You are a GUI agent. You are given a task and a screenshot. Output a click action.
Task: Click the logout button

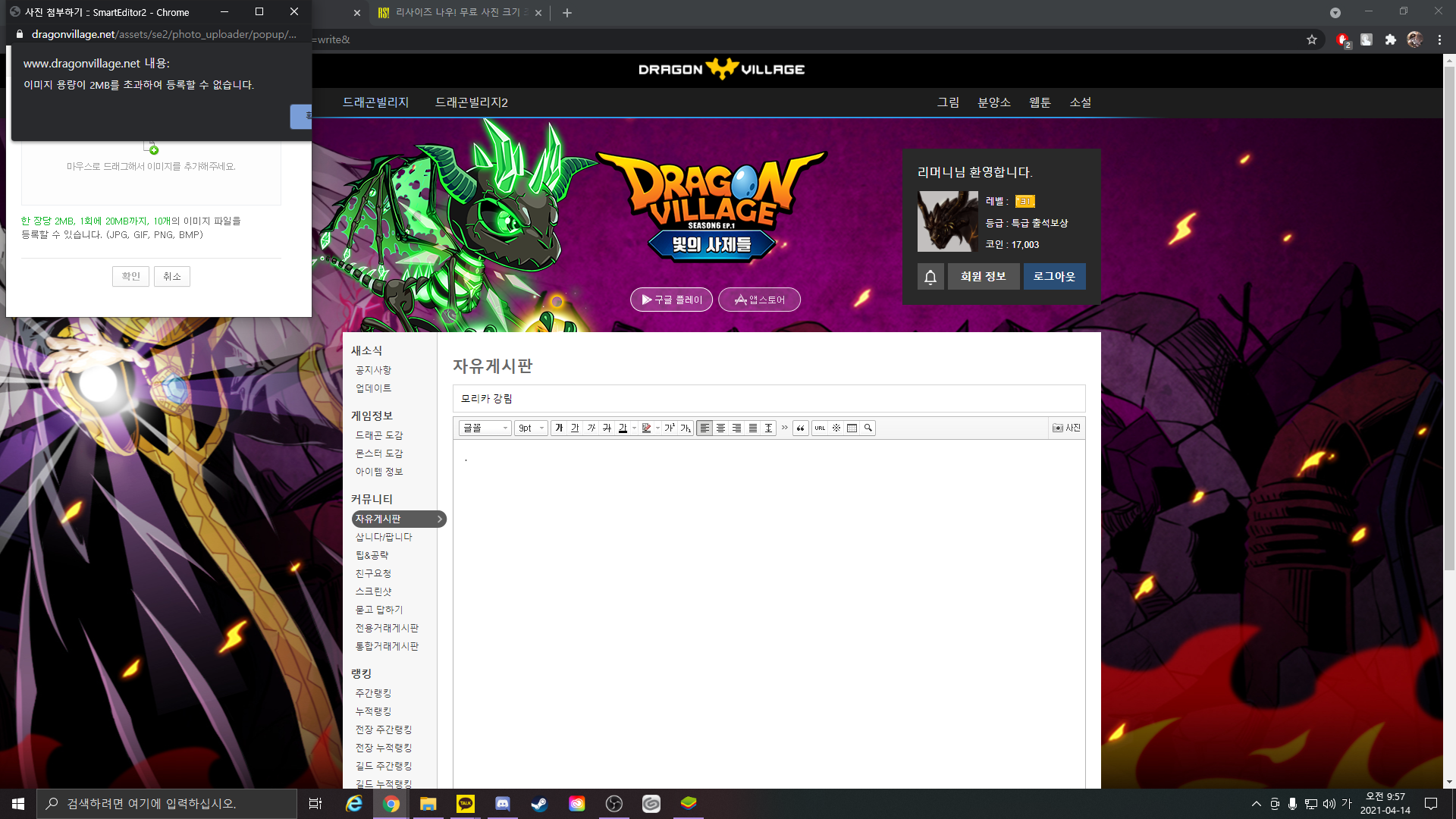coord(1054,277)
